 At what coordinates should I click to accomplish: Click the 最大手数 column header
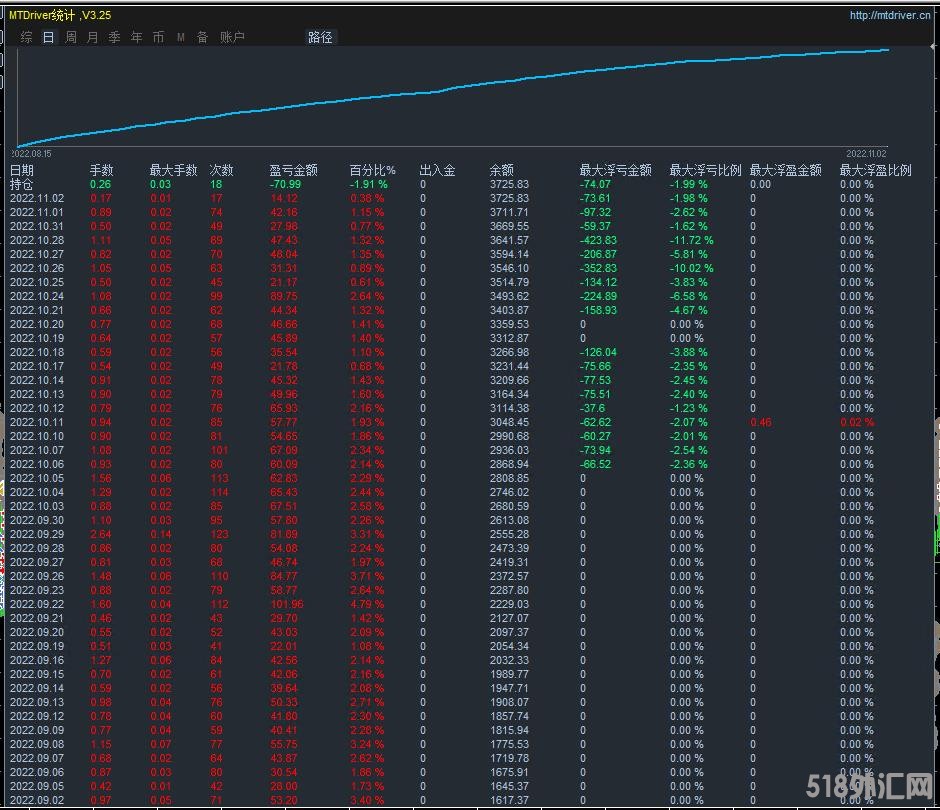173,170
